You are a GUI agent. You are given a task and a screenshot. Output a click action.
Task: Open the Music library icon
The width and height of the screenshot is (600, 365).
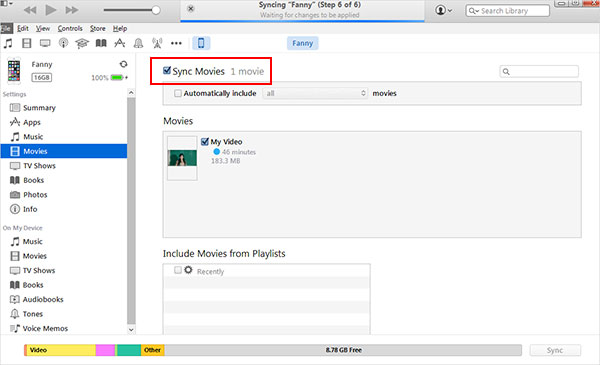(8, 43)
